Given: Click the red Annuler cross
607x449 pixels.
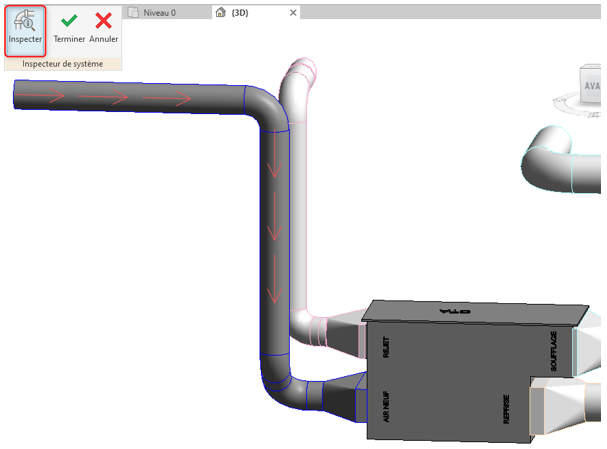Looking at the screenshot, I should coord(103,21).
